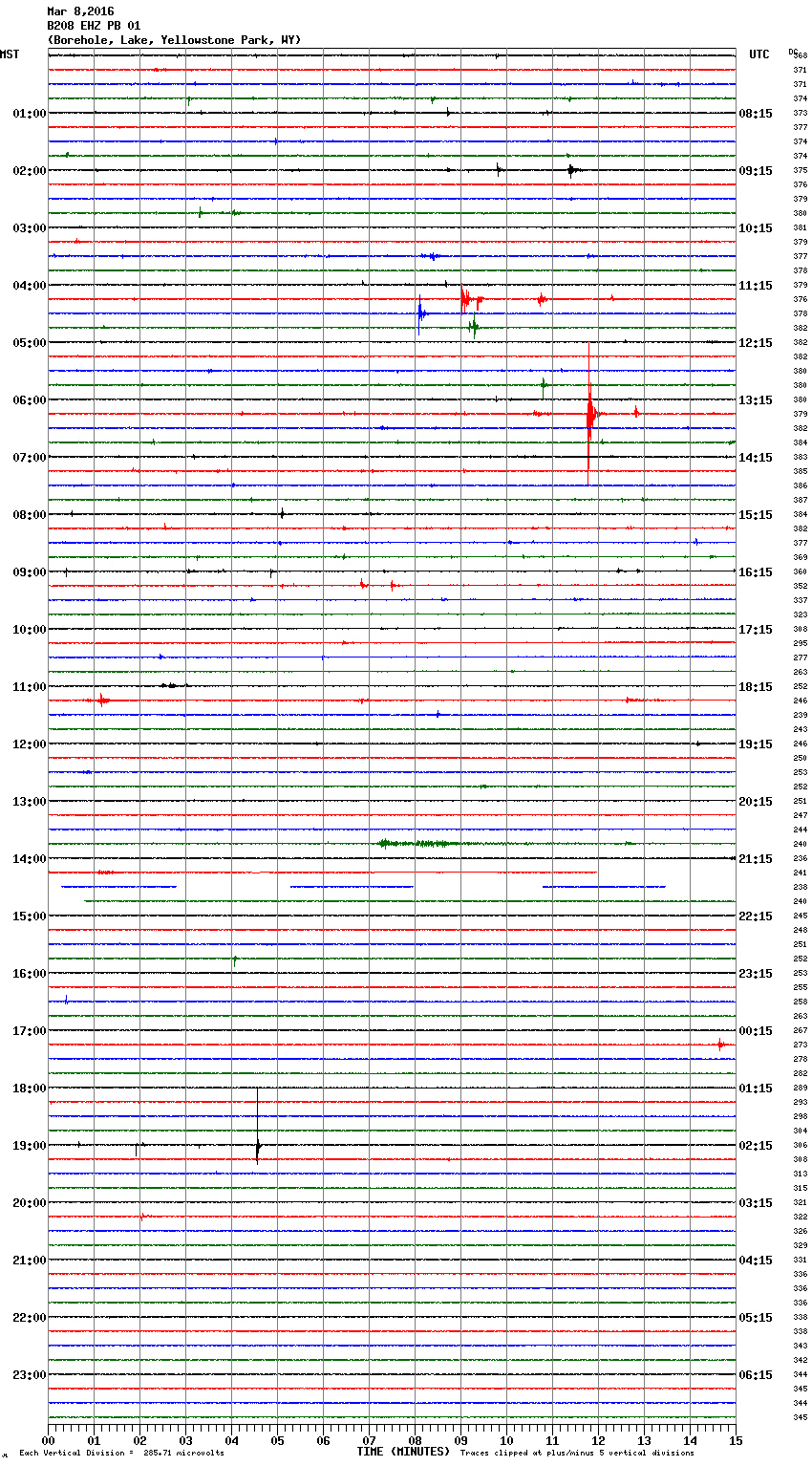Select the "21:00" MST hour label
Viewport: 812px width, 1466px height.
[29, 1261]
